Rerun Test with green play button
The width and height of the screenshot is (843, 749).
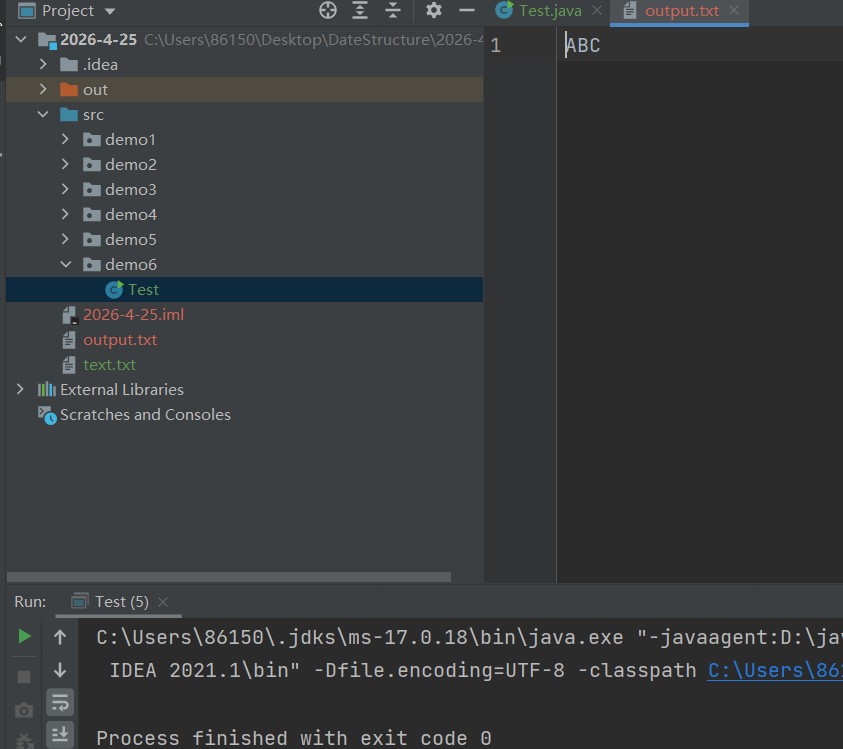pyautogui.click(x=24, y=636)
